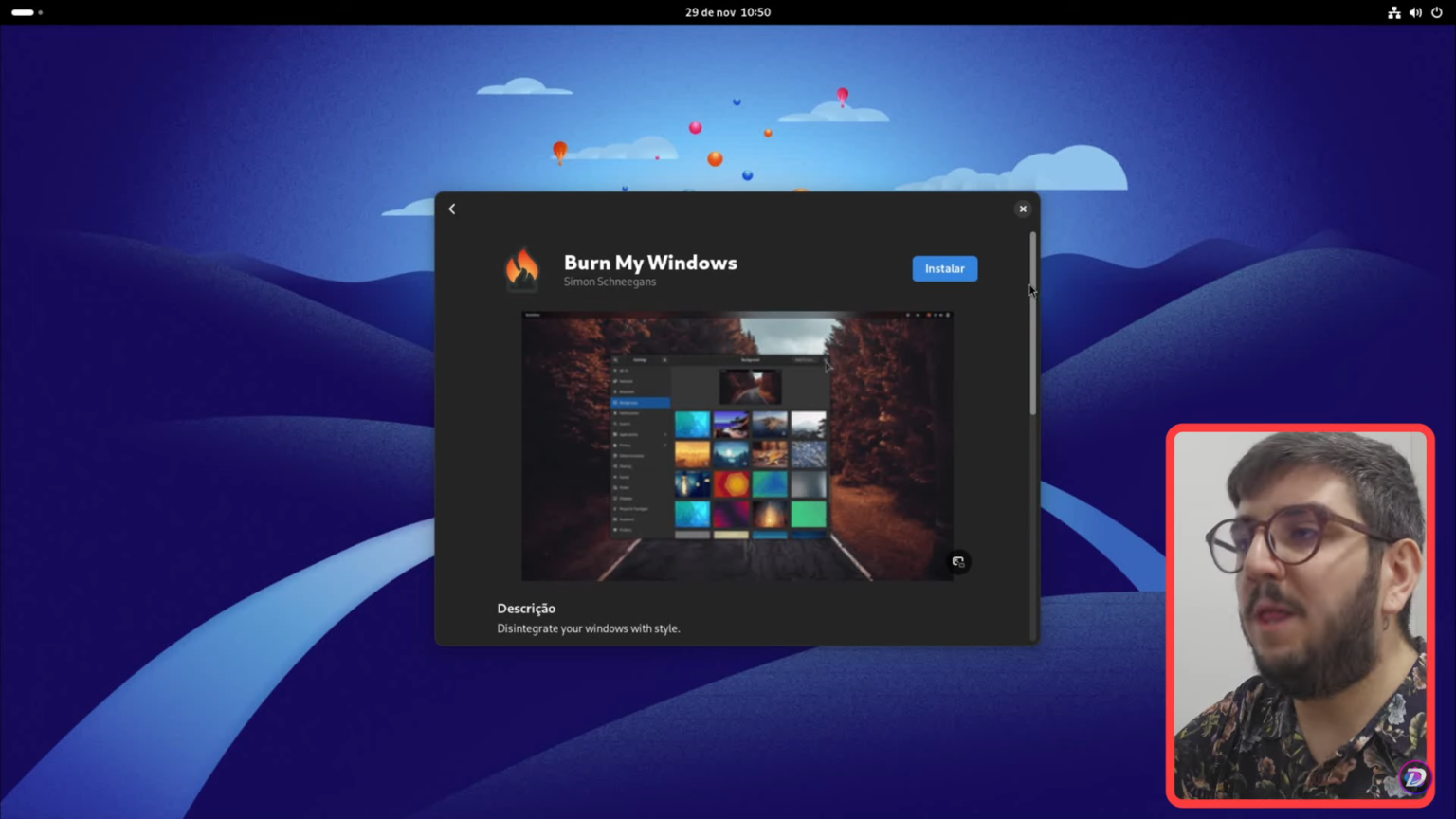Install the Burn My Windows extension
This screenshot has width=1456, height=819.
click(944, 268)
